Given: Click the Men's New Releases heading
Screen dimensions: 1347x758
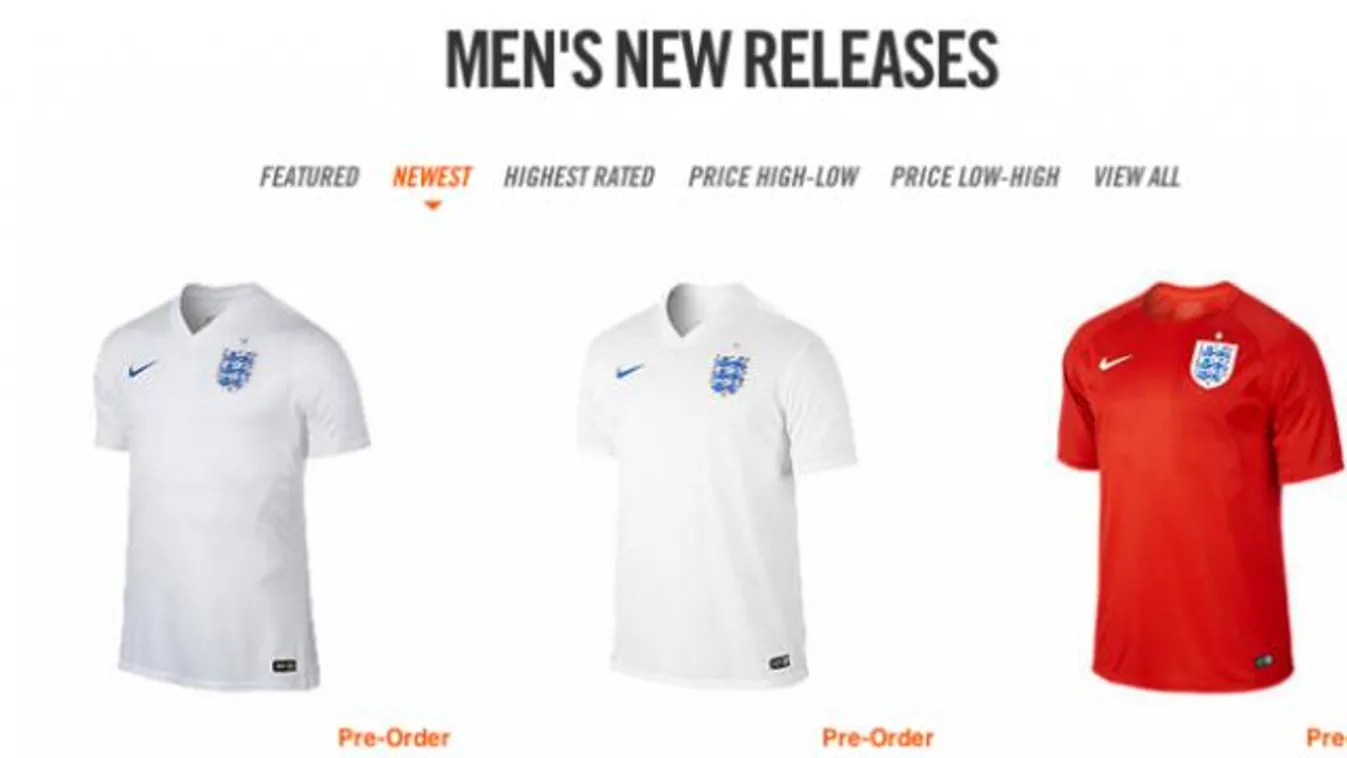Looking at the screenshot, I should click(721, 59).
